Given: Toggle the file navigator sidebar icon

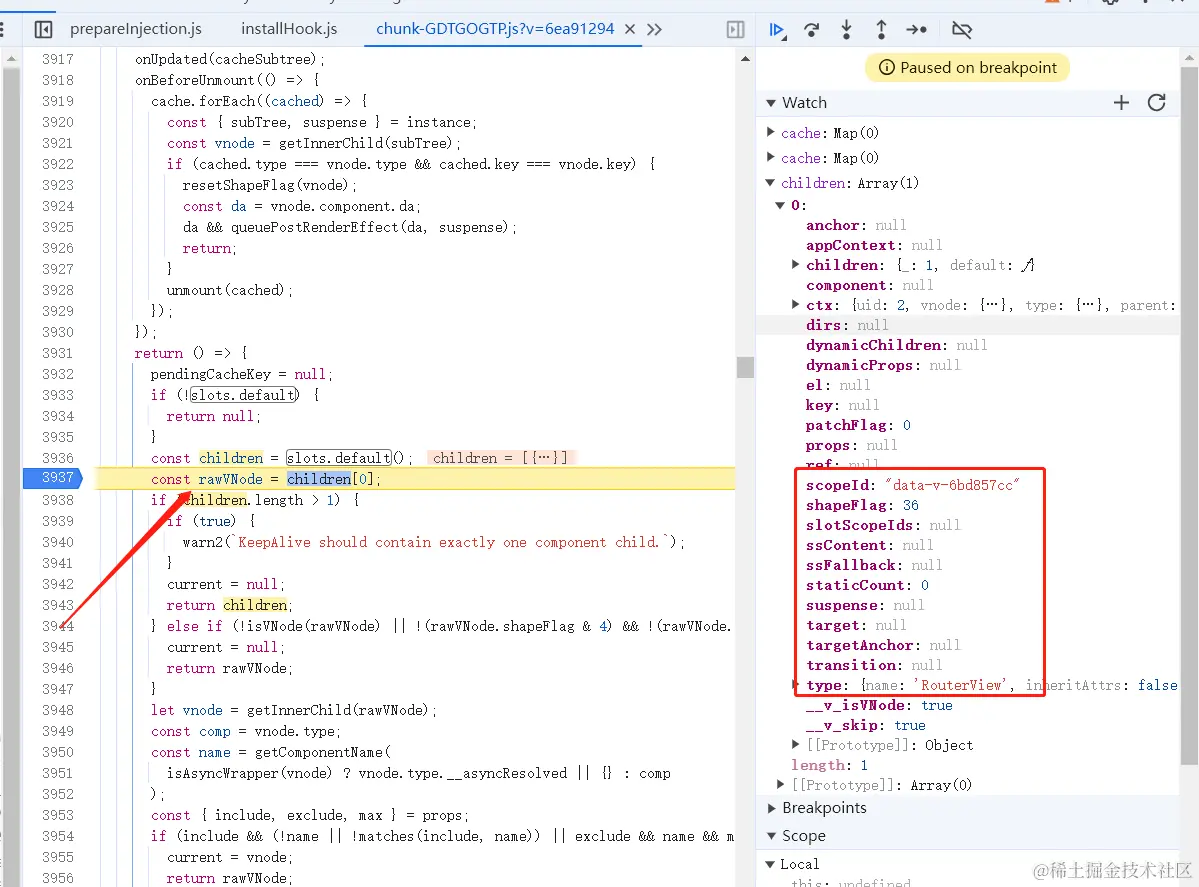Looking at the screenshot, I should tap(44, 30).
